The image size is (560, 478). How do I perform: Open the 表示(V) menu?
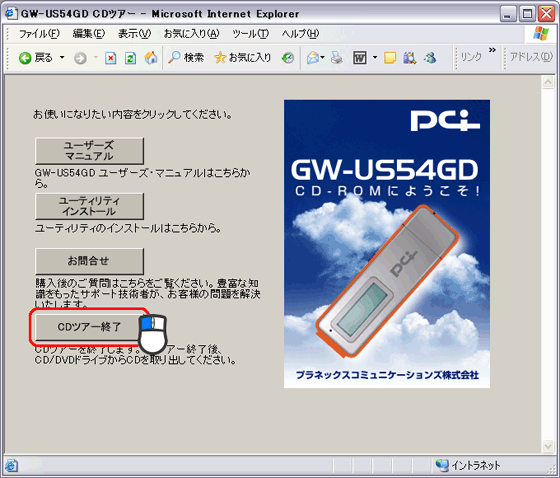(134, 34)
